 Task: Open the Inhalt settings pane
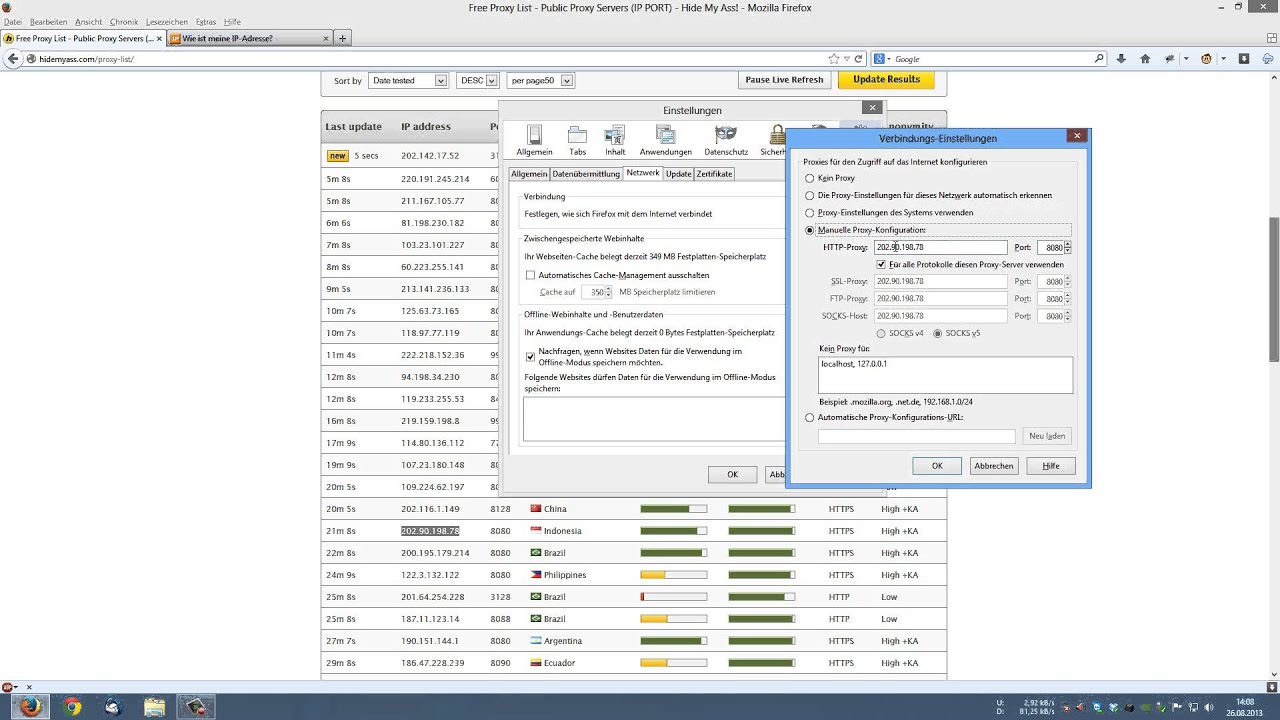[615, 139]
